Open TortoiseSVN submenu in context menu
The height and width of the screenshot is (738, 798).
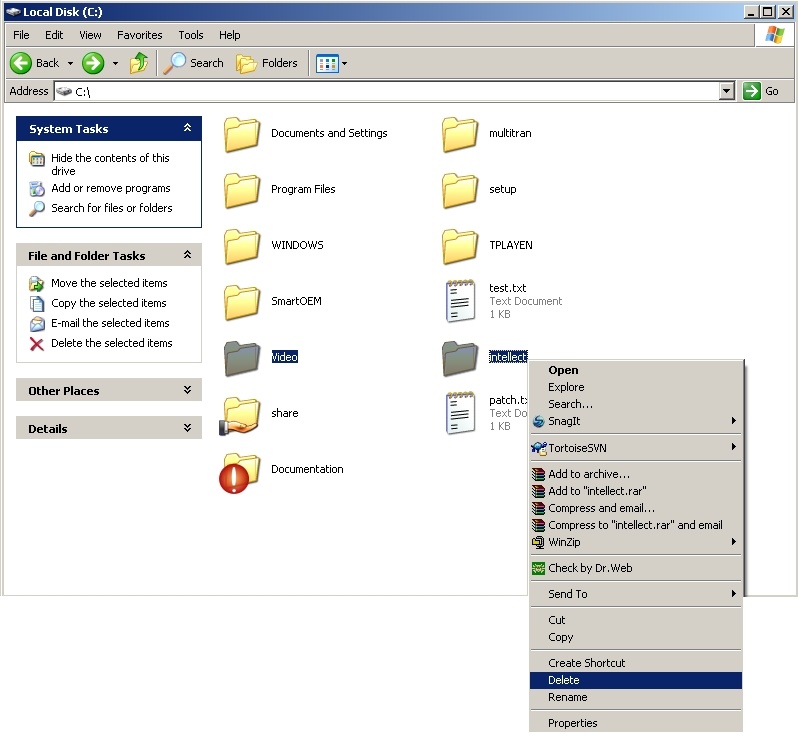pyautogui.click(x=577, y=447)
